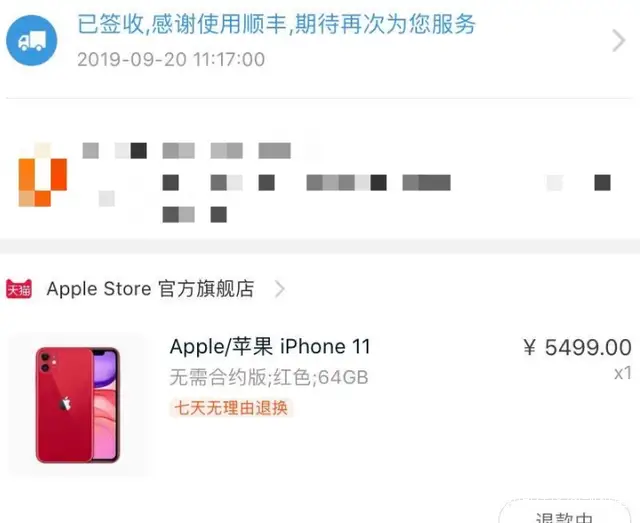Tap the price ¥5499.00
Image resolution: width=640 pixels, height=523 pixels.
point(578,347)
